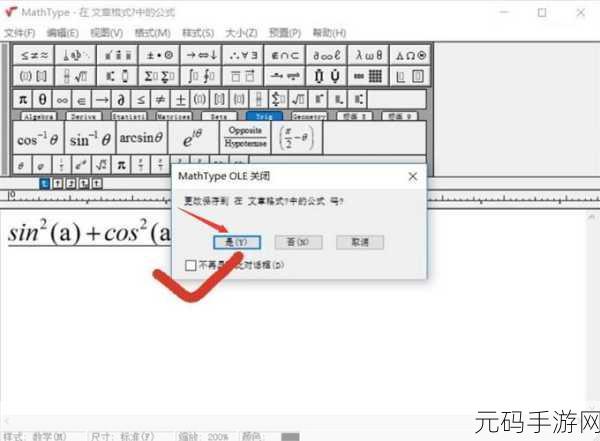Insert the sin⁻¹θ expression

[90, 138]
